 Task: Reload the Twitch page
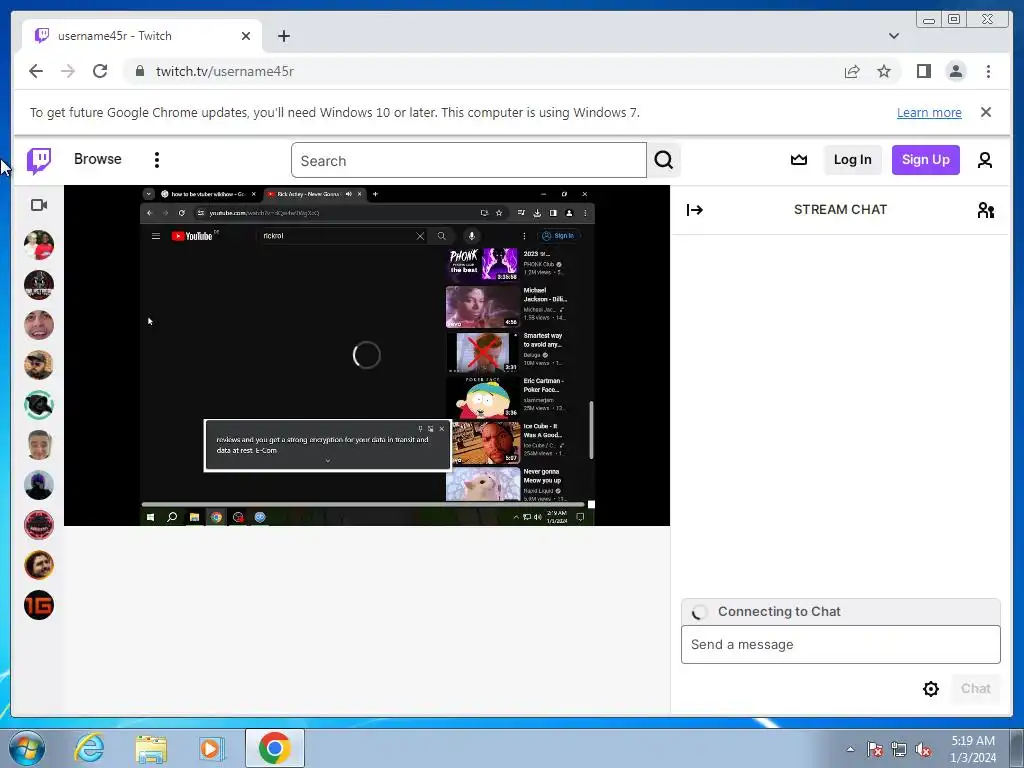coord(100,71)
